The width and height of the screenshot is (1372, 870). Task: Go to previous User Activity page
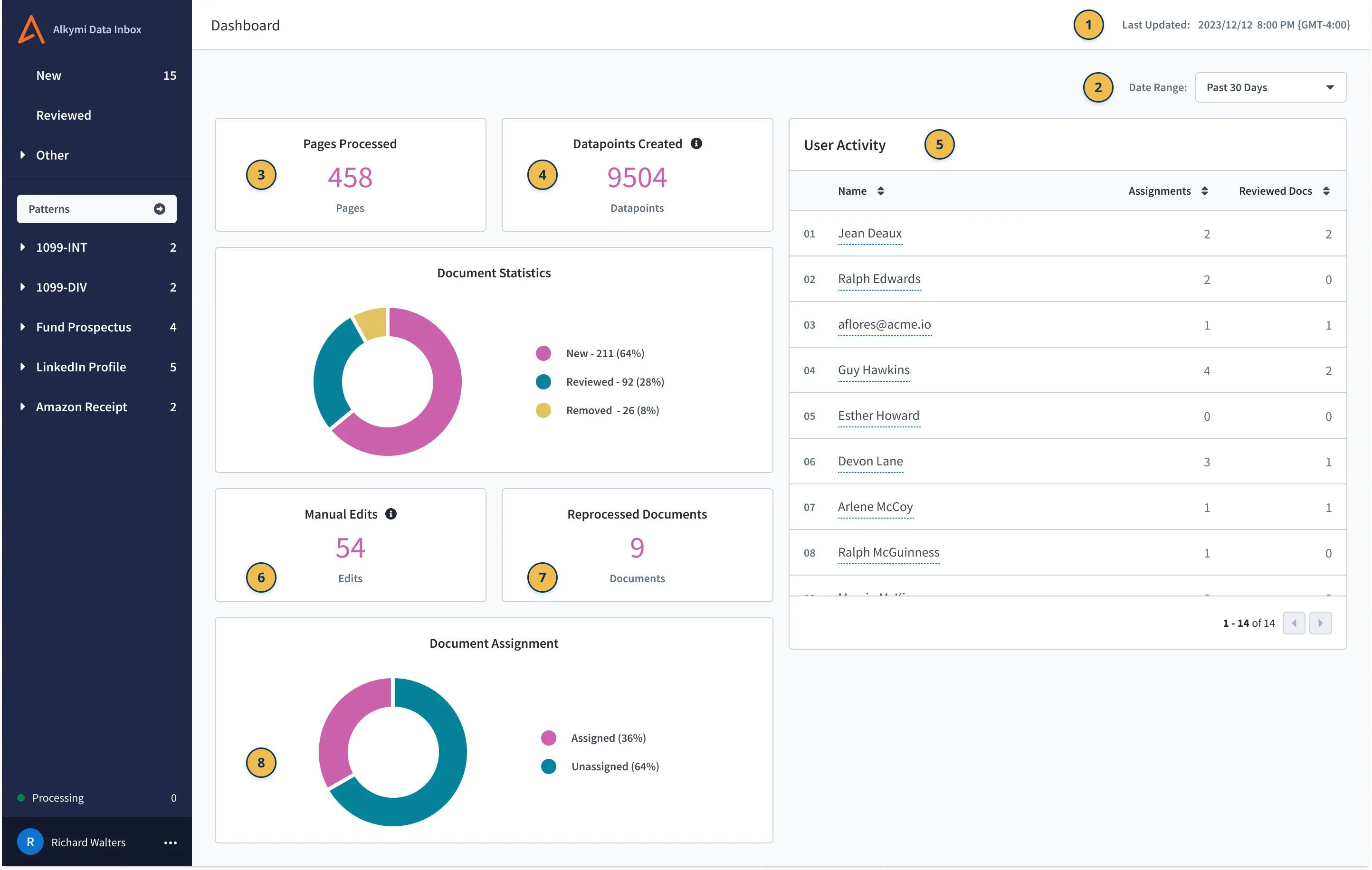click(1294, 623)
